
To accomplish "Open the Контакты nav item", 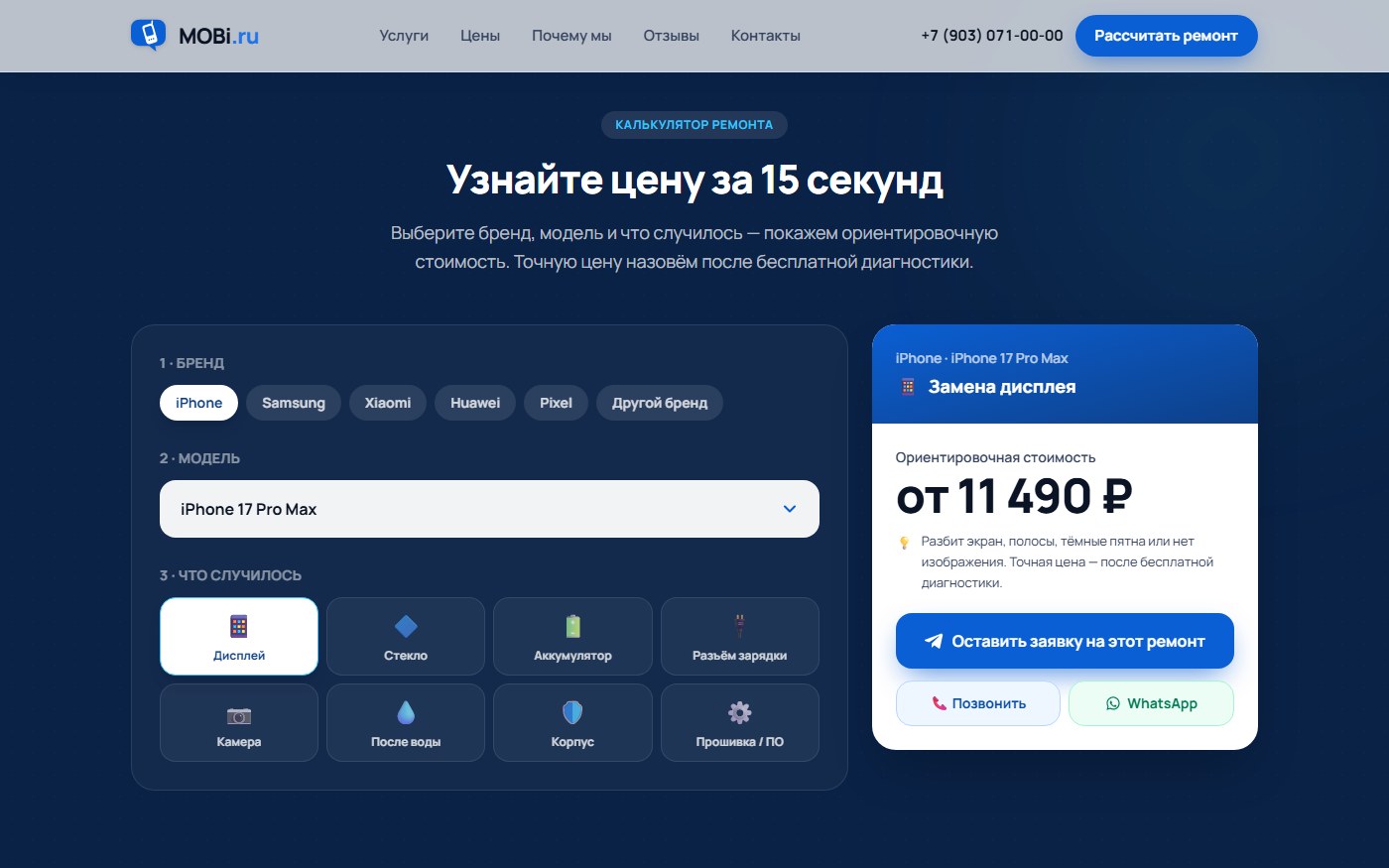I will coord(766,36).
